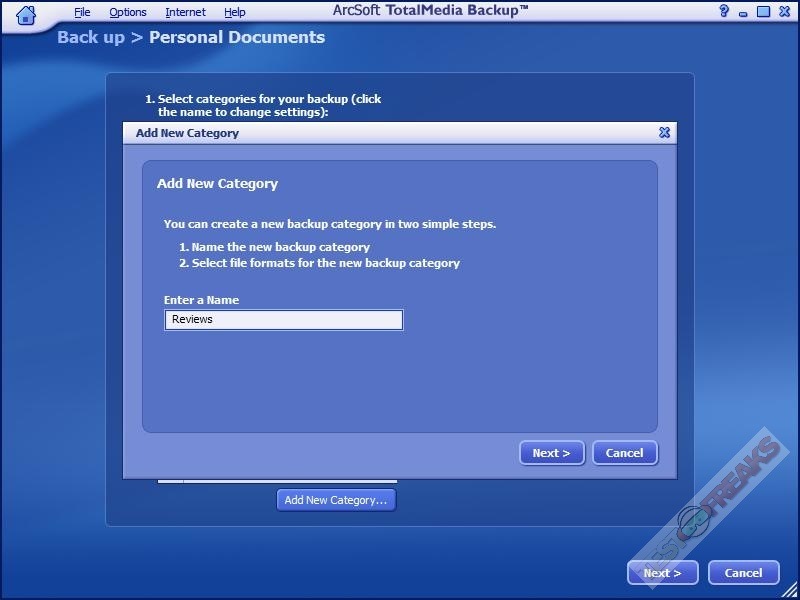Click Cancel at the bottom of main window
Image resolution: width=800 pixels, height=600 pixels.
pos(743,573)
